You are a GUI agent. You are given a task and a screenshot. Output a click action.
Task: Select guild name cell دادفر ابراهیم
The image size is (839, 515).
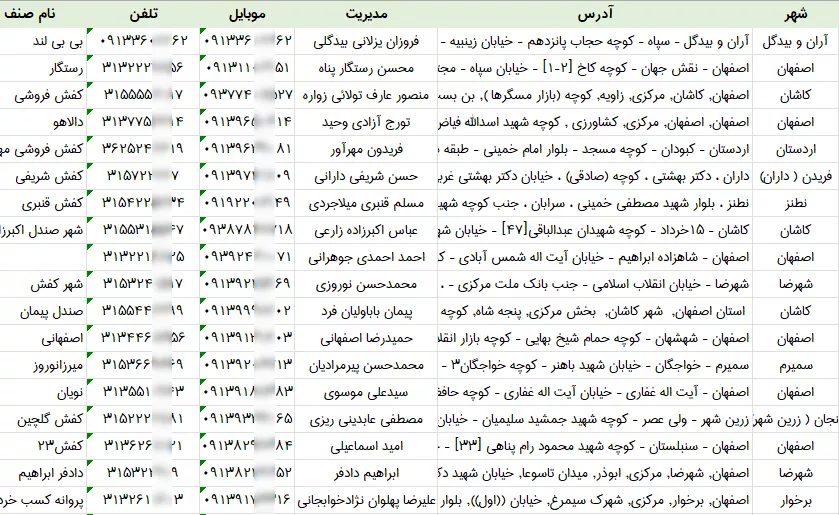coord(43,473)
